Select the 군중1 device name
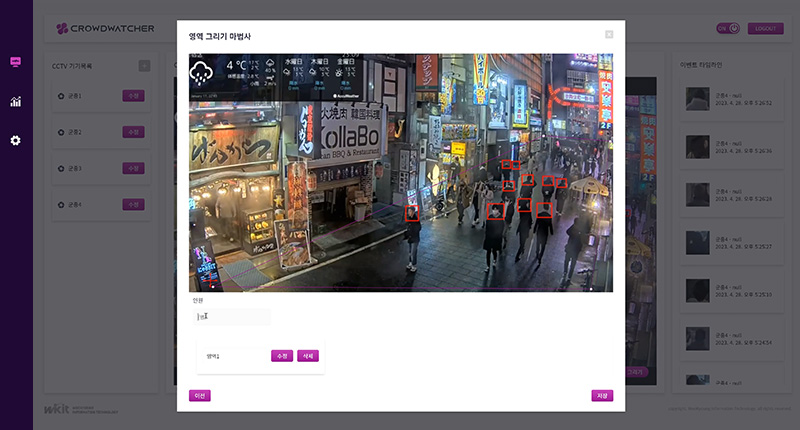 (x=75, y=96)
